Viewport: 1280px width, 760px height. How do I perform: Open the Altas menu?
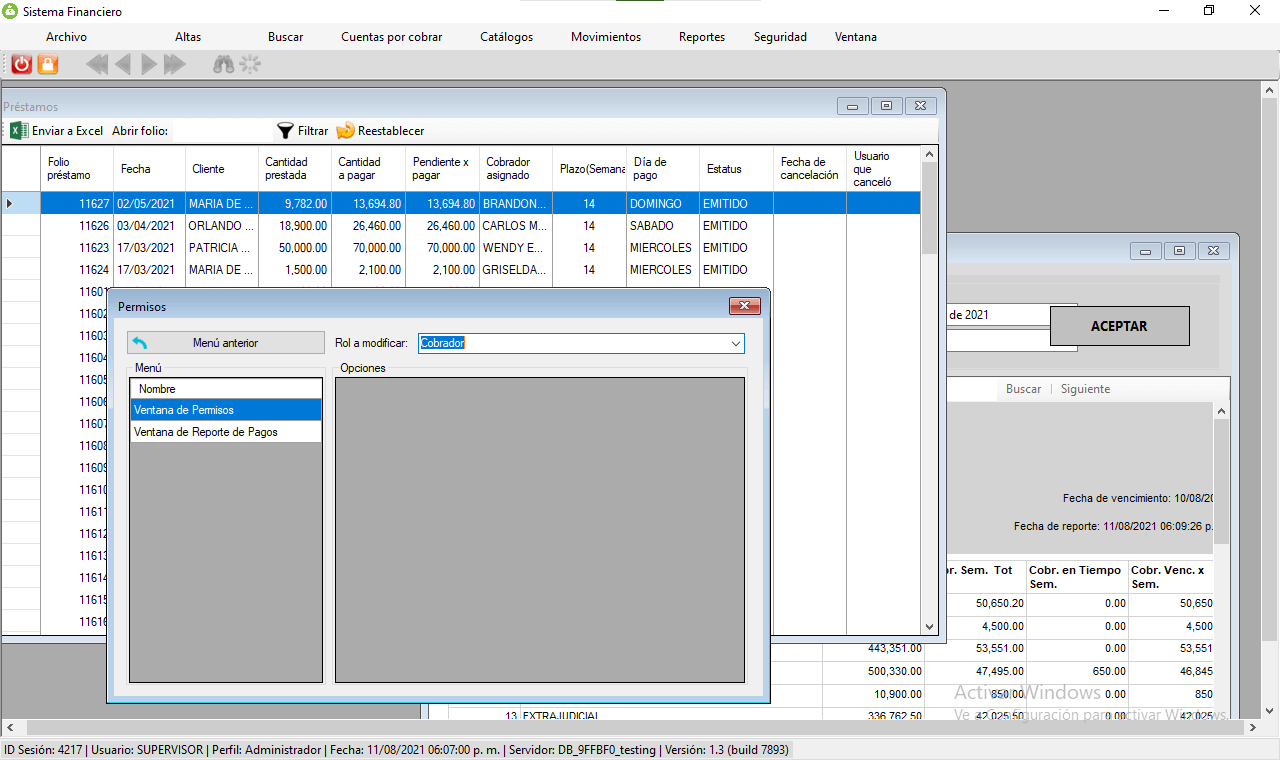coord(188,37)
